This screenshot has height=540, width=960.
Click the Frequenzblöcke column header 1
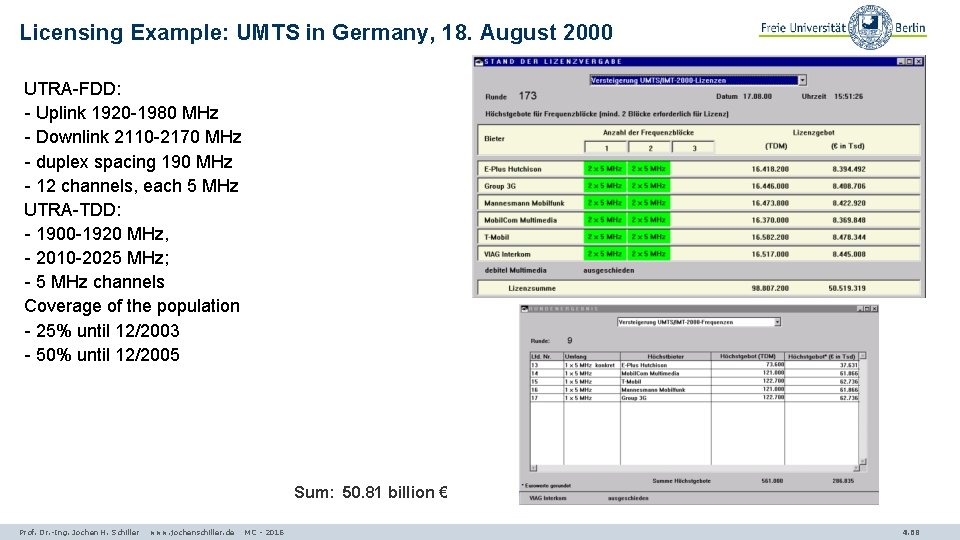click(606, 148)
